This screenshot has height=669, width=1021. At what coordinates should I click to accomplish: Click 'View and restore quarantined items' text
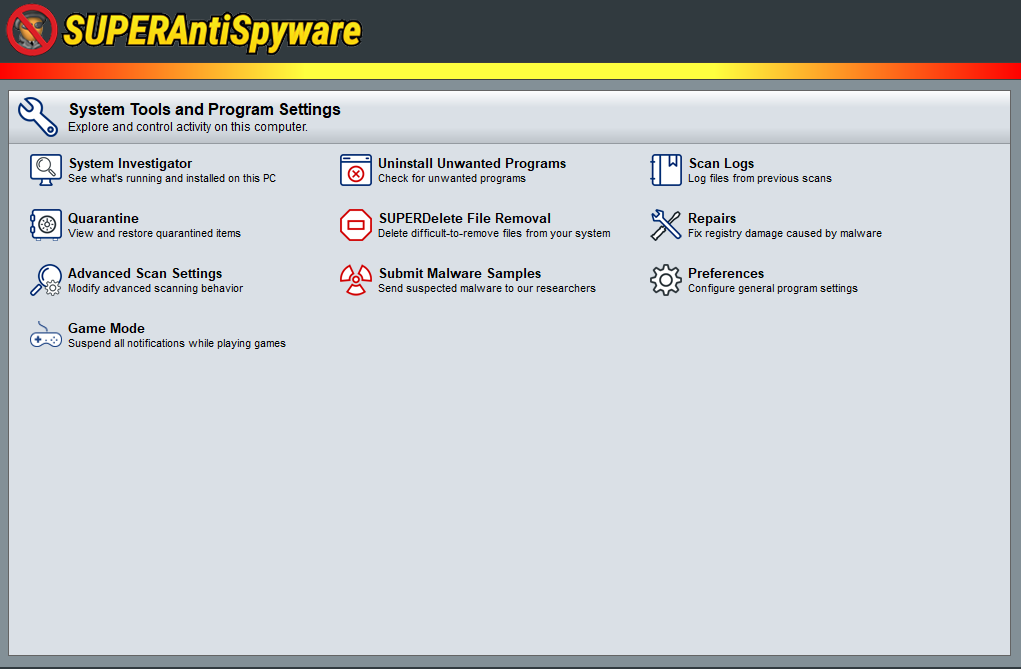tap(154, 233)
